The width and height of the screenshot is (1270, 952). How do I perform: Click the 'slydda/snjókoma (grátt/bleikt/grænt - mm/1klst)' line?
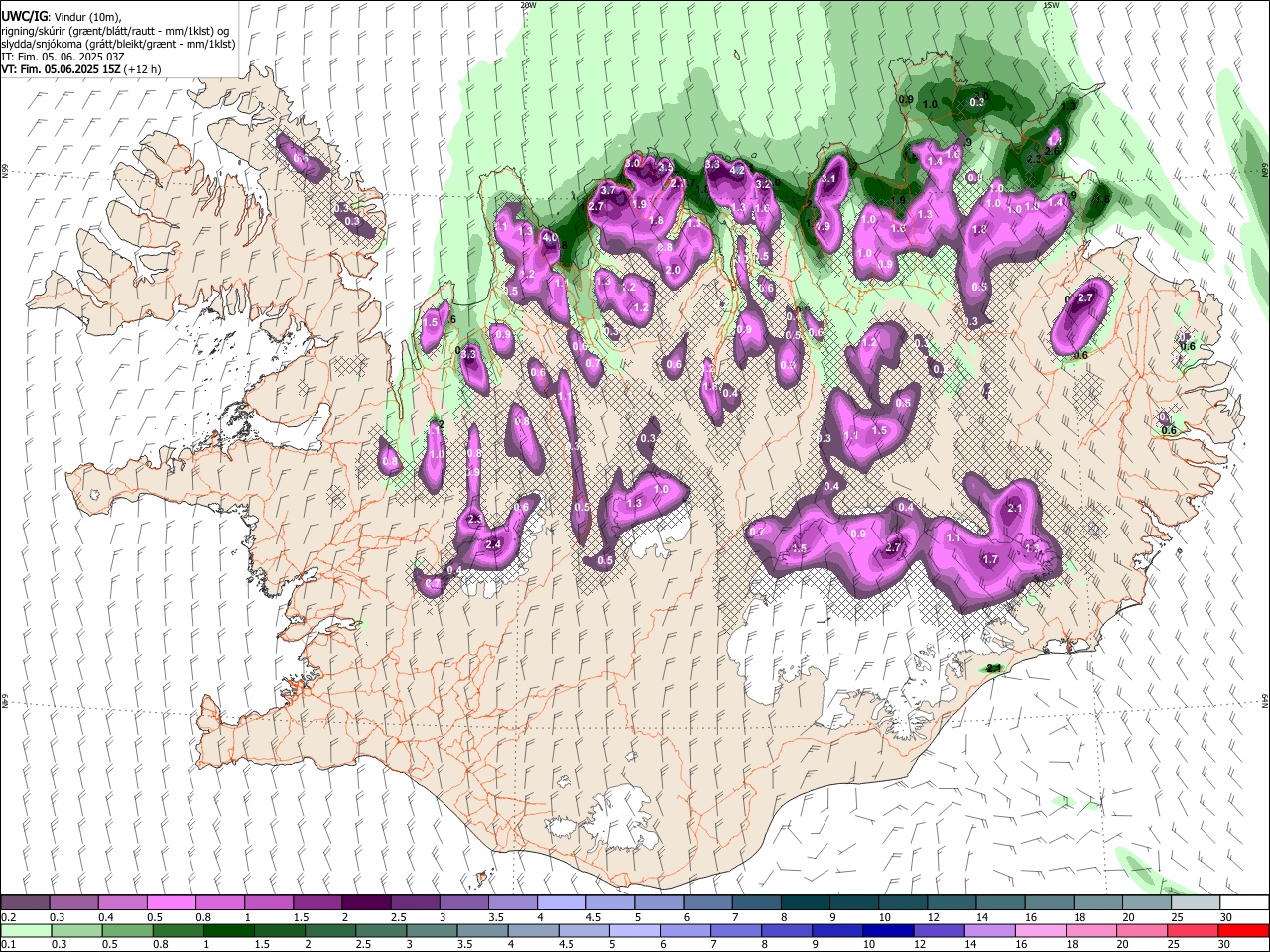pyautogui.click(x=118, y=44)
